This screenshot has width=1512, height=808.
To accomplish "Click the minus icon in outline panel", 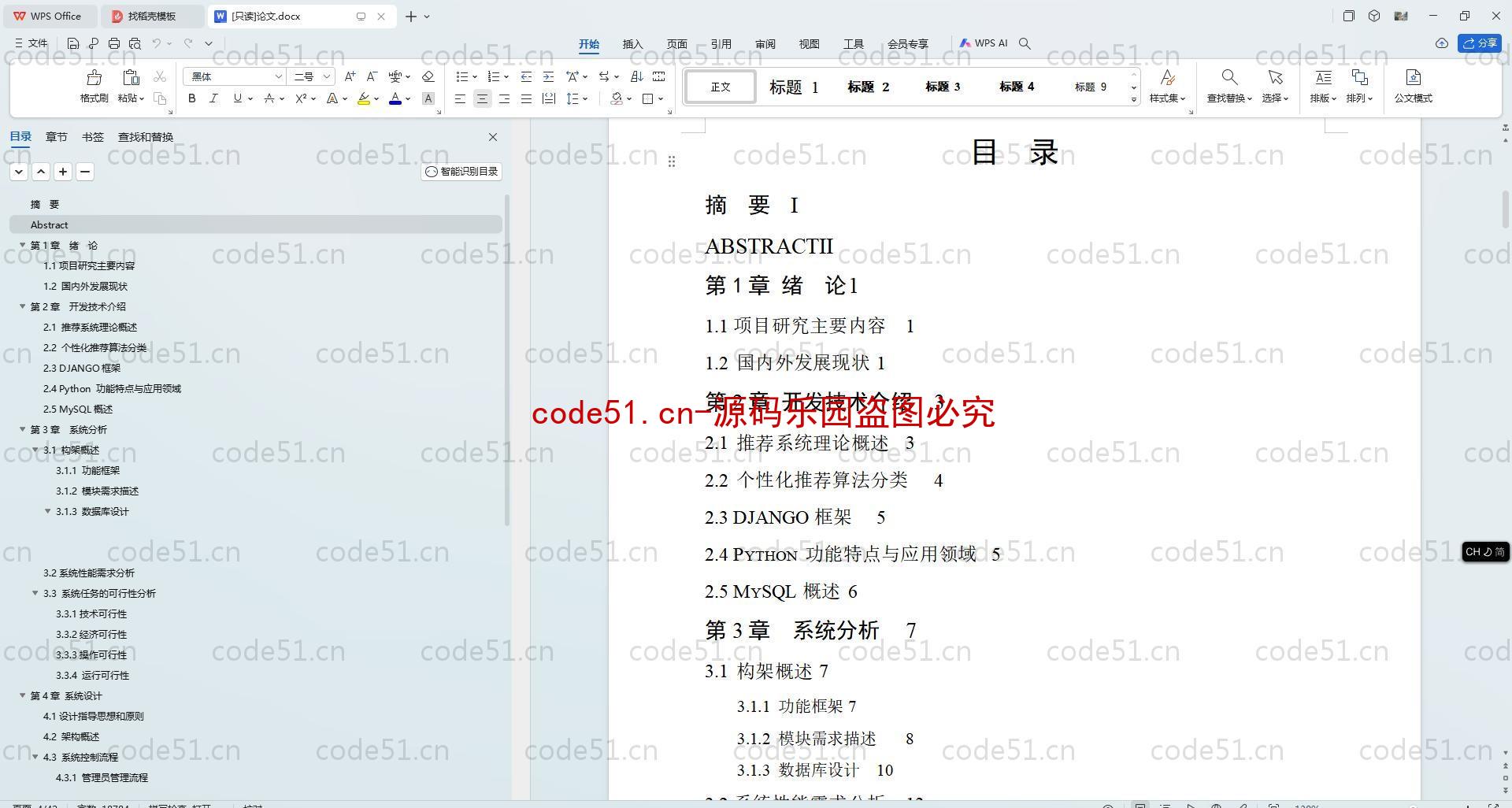I will click(85, 172).
